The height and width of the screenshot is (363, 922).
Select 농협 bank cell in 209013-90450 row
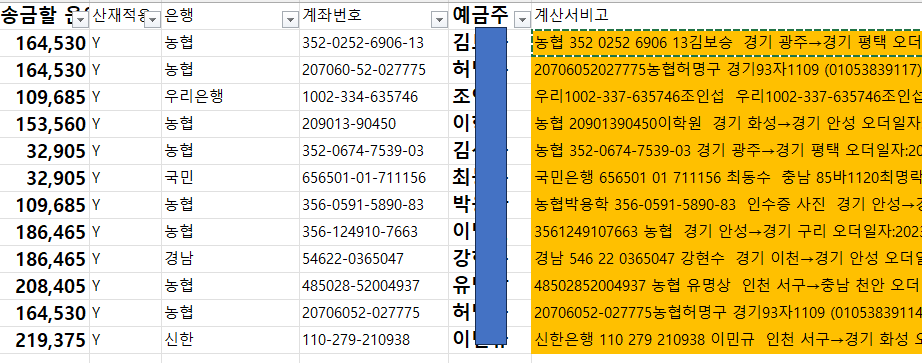230,124
